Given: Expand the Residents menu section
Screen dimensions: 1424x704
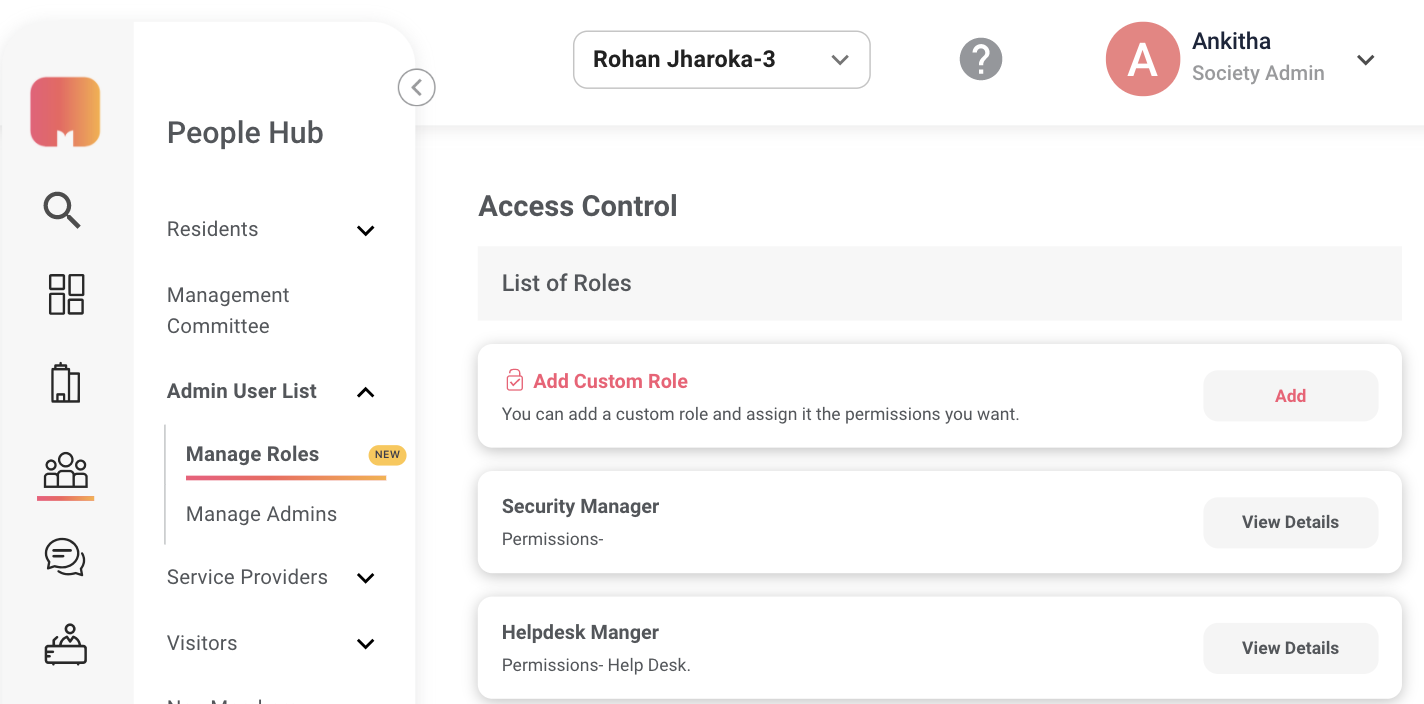Looking at the screenshot, I should (366, 231).
